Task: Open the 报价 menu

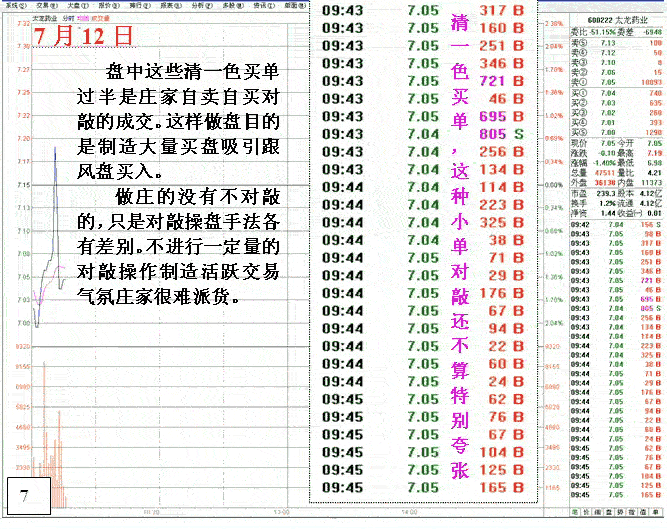Action: 106,5
